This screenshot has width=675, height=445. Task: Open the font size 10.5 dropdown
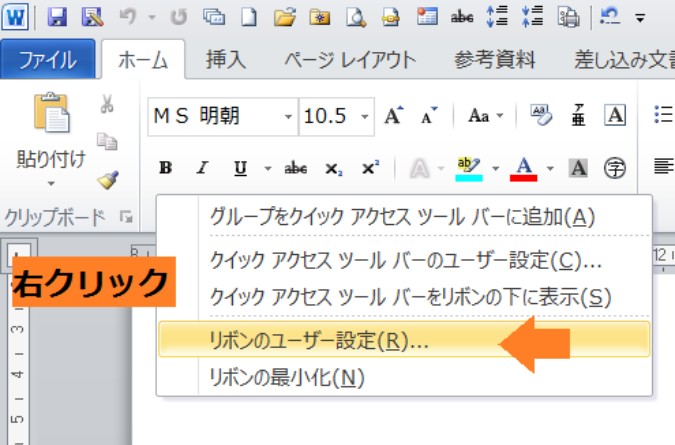pyautogui.click(x=366, y=116)
